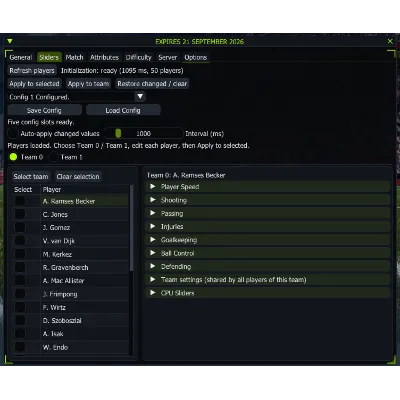The width and height of the screenshot is (400, 400).
Task: Tick the checkbox for M. Kerkez
Action: coord(20,254)
